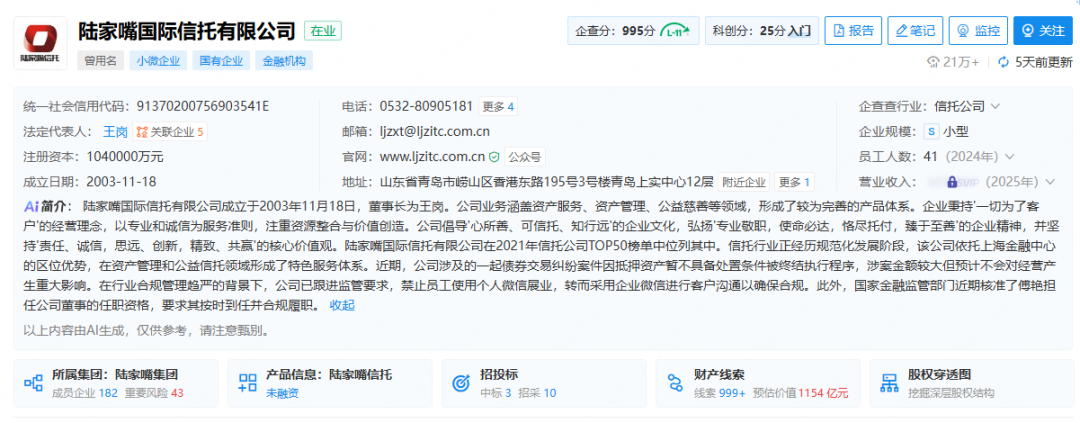Image resolution: width=1080 pixels, height=423 pixels.
Task: Click the 科创分 25分 入门 badge
Action: point(761,31)
